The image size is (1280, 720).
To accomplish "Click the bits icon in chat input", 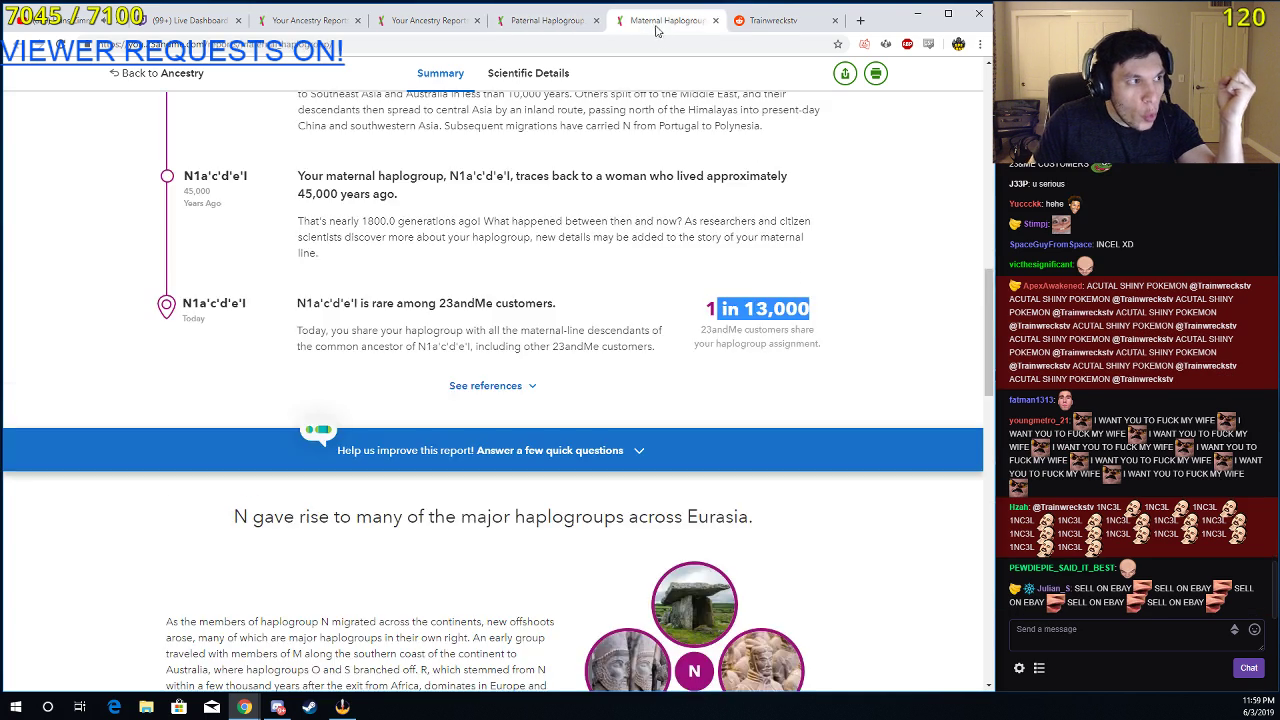I will point(1234,629).
